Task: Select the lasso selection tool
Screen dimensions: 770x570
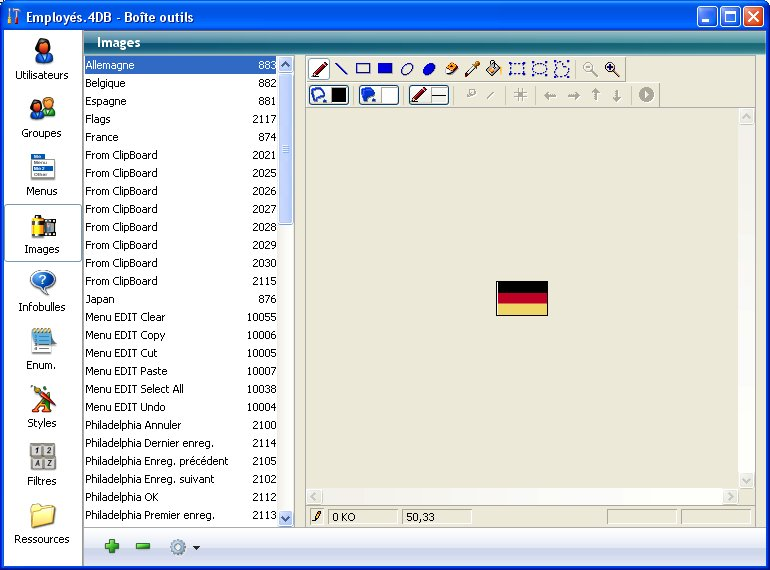Action: [x=562, y=69]
